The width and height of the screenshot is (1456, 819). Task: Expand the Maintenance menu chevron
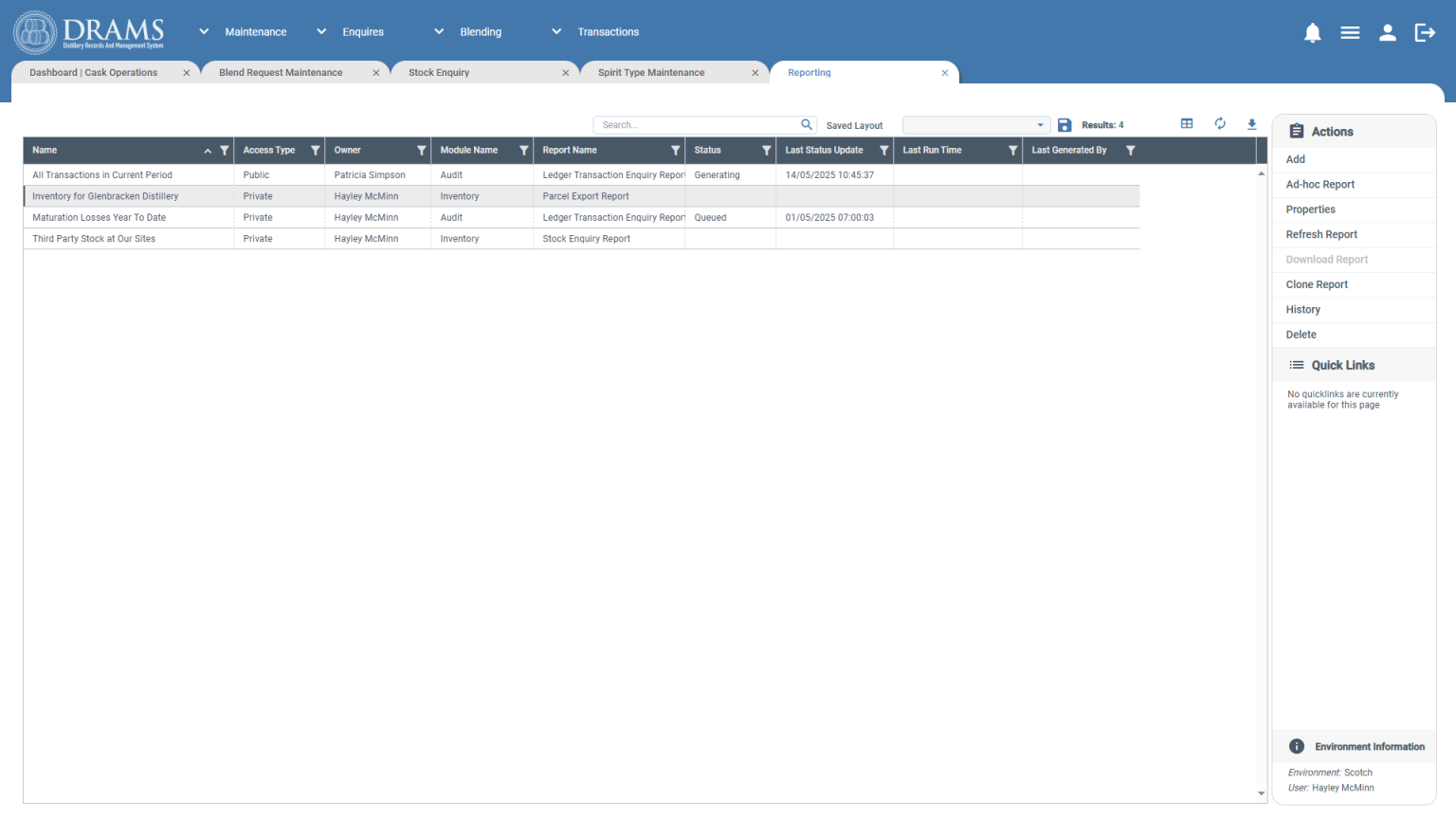click(203, 31)
